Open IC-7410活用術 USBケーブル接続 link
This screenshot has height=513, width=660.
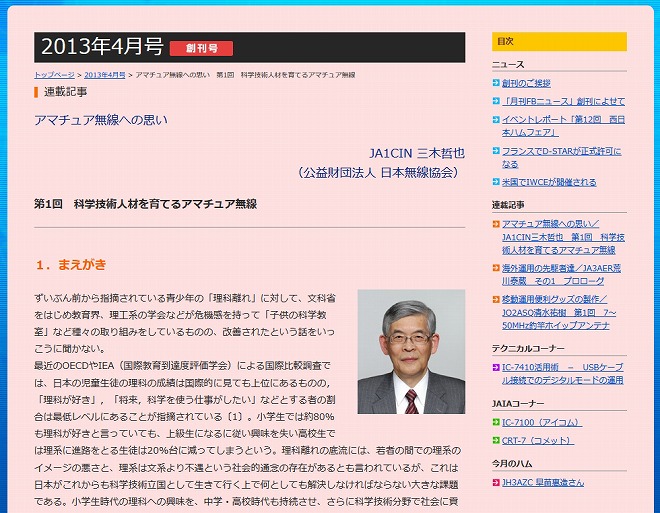(563, 374)
